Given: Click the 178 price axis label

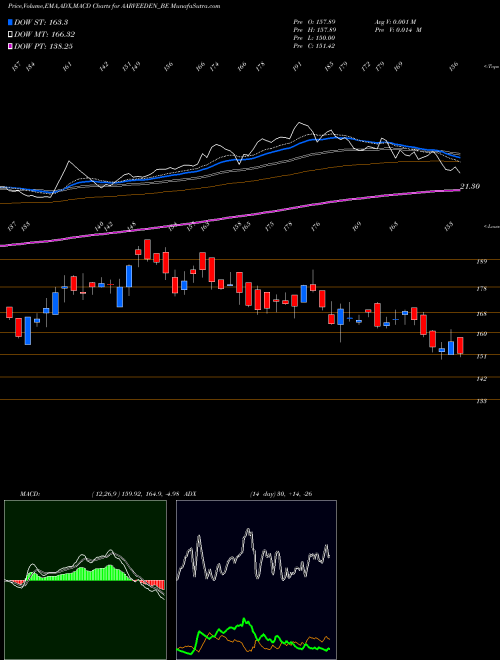Looking at the screenshot, I should coord(481,289).
